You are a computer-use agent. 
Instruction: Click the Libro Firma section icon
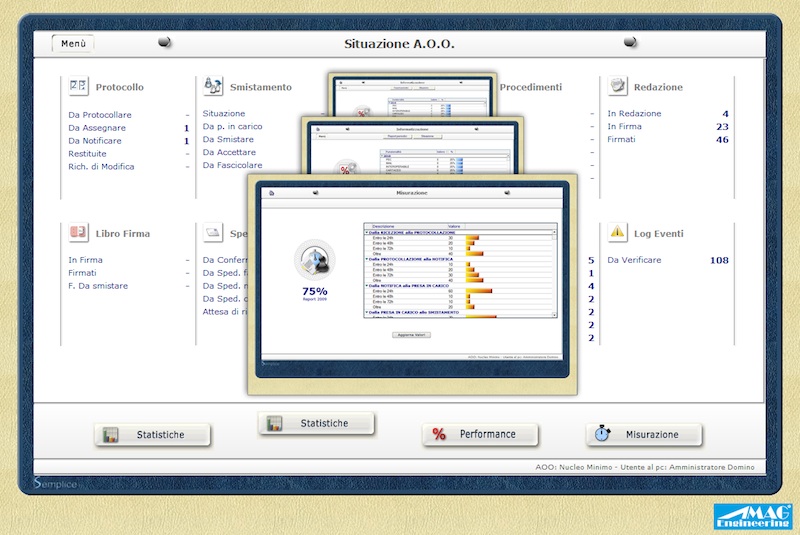pos(78,233)
